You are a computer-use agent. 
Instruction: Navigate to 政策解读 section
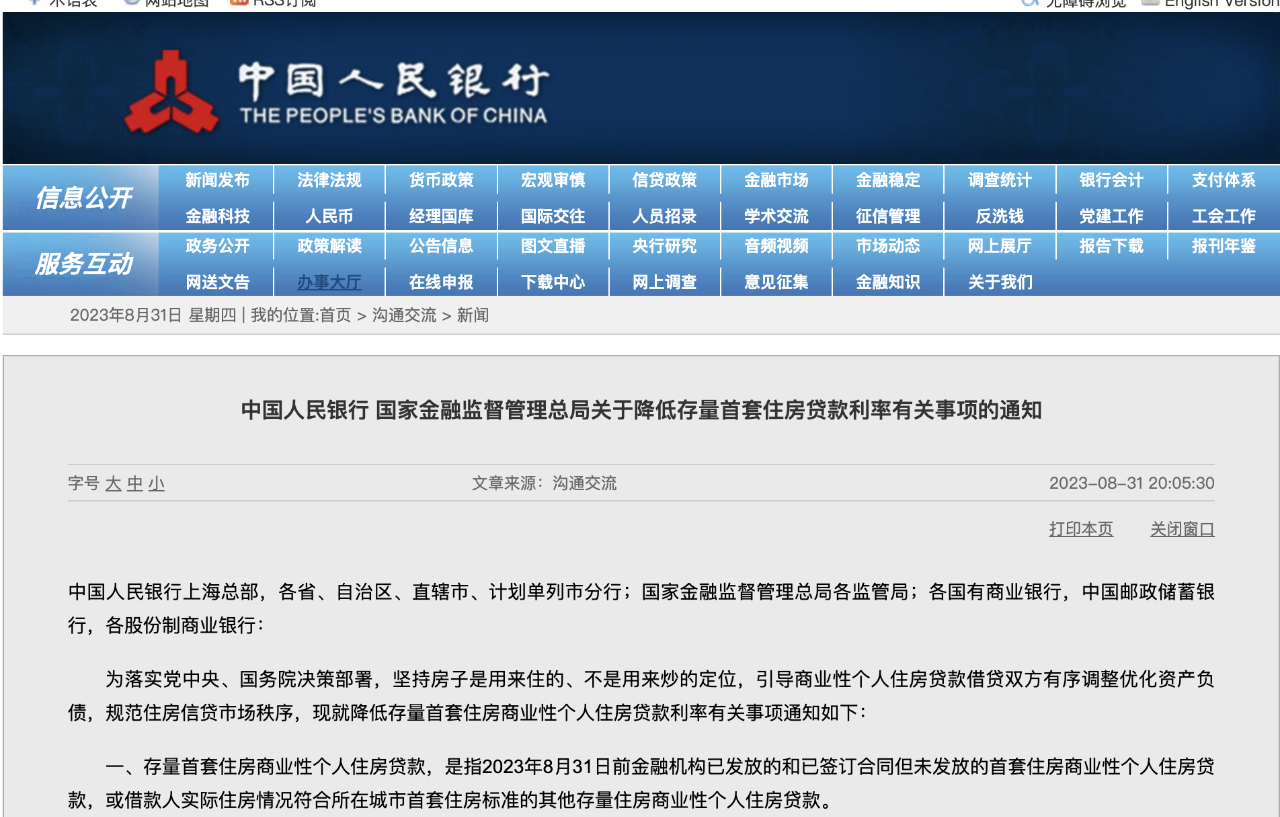329,246
